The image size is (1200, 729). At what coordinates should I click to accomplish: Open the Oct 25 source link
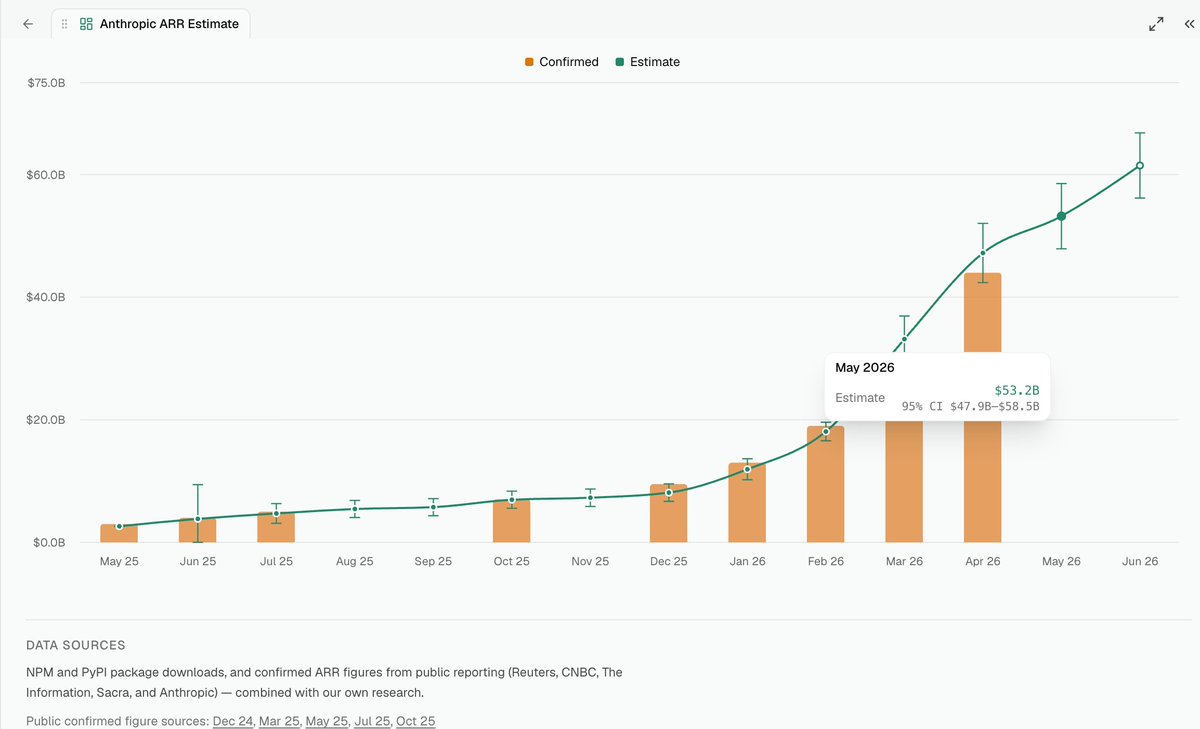[x=415, y=721]
